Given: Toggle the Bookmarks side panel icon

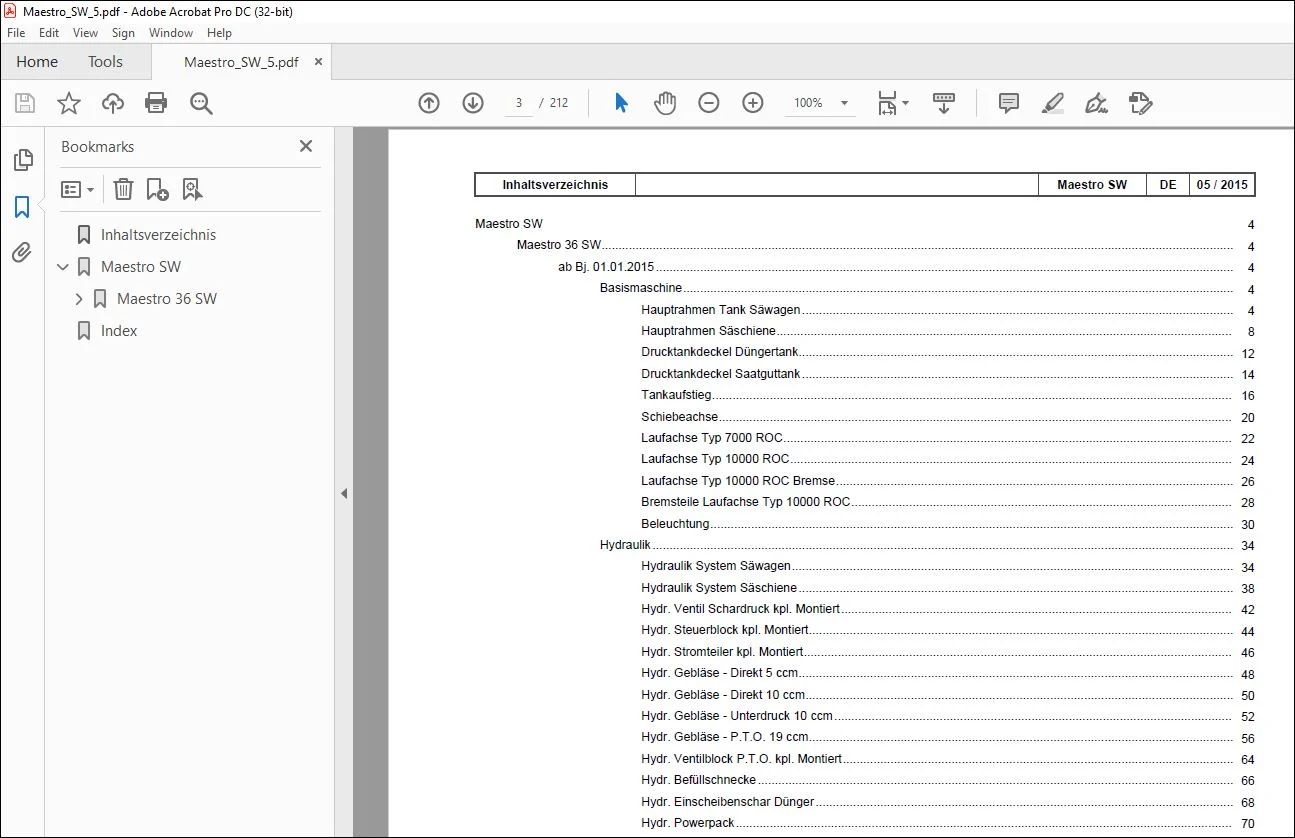Looking at the screenshot, I should click(22, 207).
